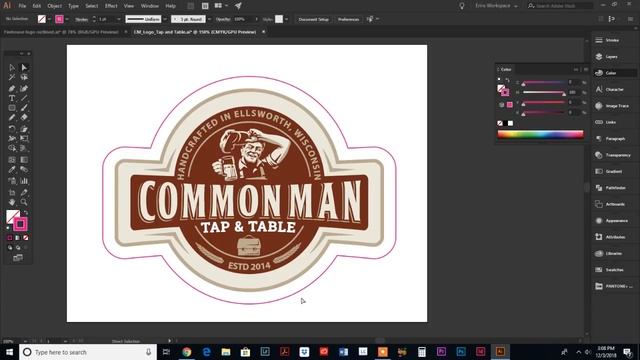This screenshot has width=640, height=360.
Task: Open the fill color dropdown in control bar
Action: [x=49, y=19]
